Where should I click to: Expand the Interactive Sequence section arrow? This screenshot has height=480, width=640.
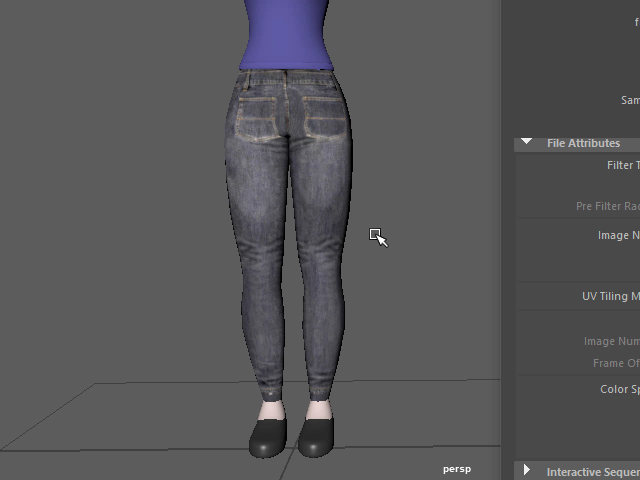526,471
